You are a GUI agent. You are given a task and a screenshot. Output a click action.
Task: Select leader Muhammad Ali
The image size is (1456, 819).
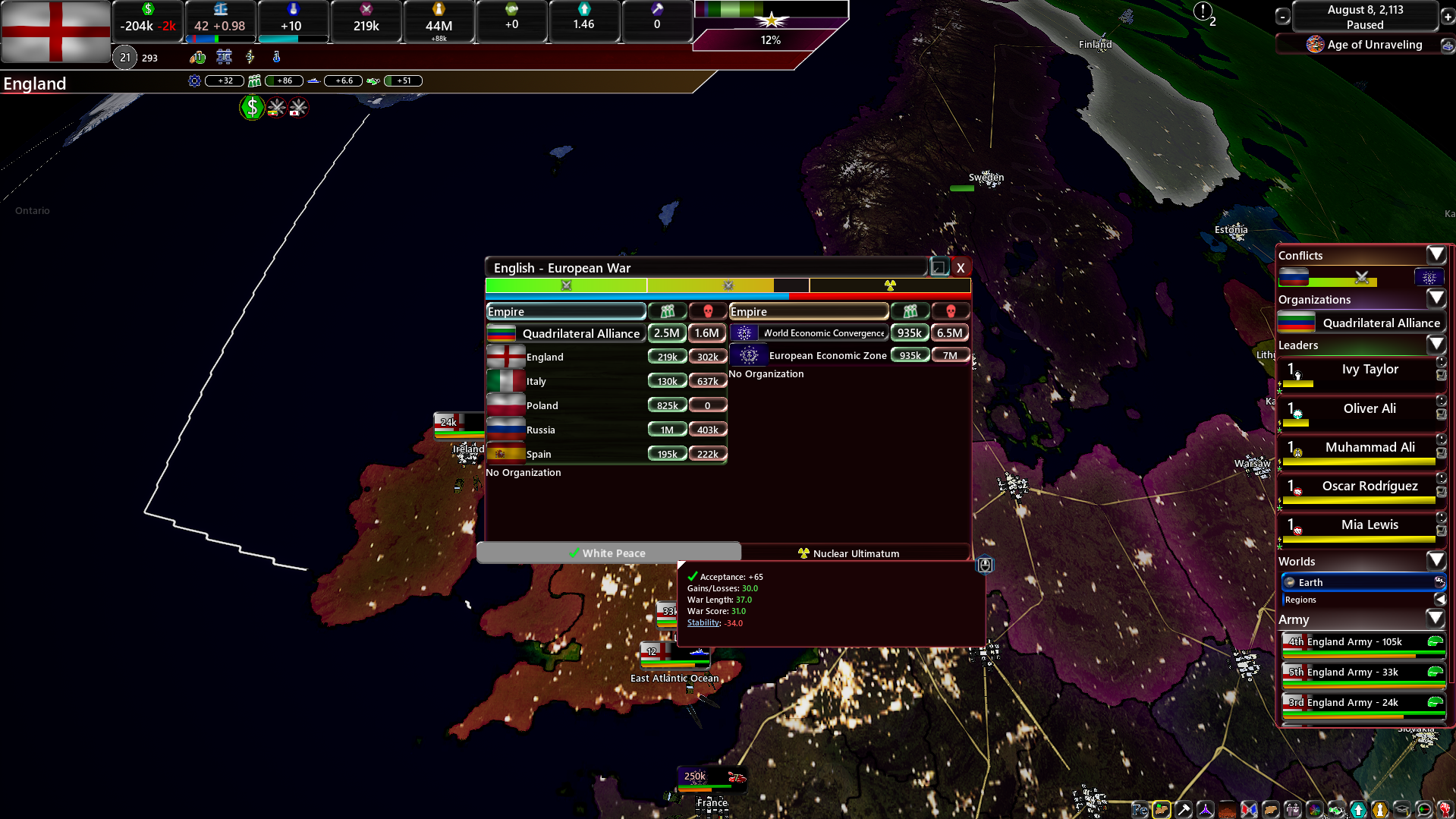tap(1362, 451)
